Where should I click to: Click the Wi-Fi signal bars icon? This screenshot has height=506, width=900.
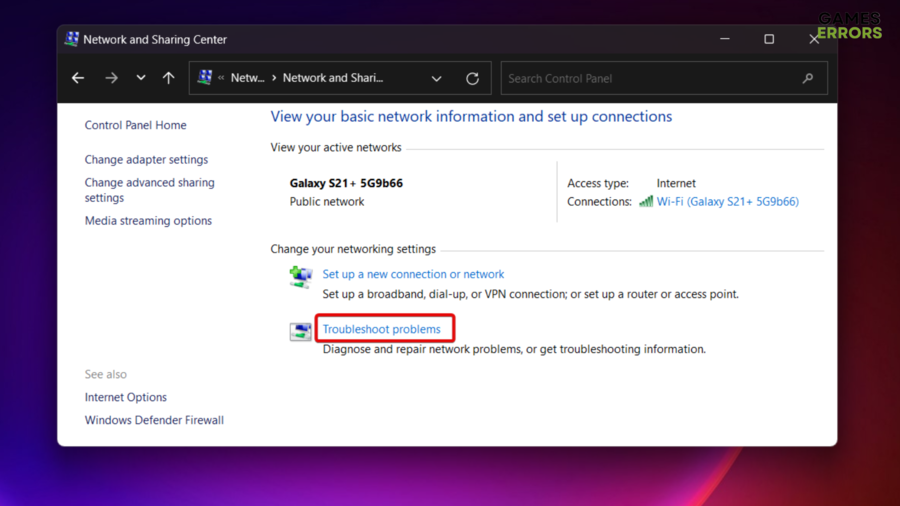(646, 201)
